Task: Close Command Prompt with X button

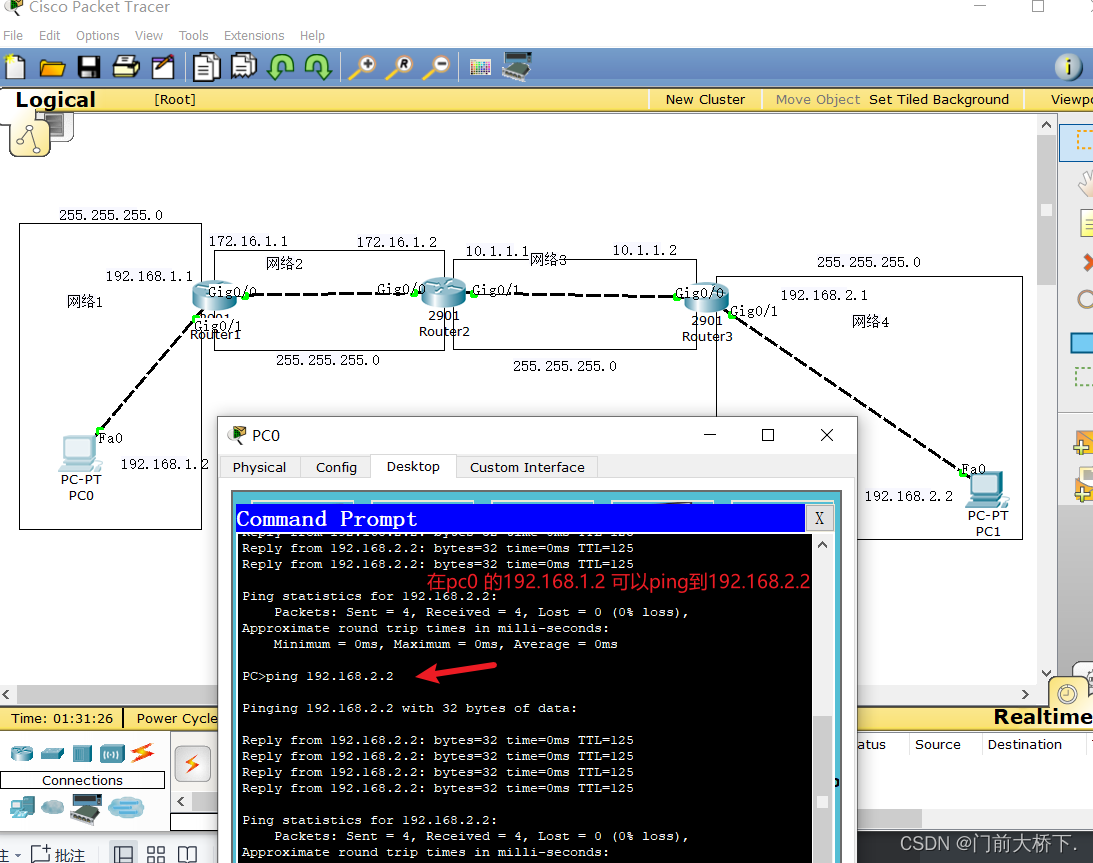Action: point(819,519)
